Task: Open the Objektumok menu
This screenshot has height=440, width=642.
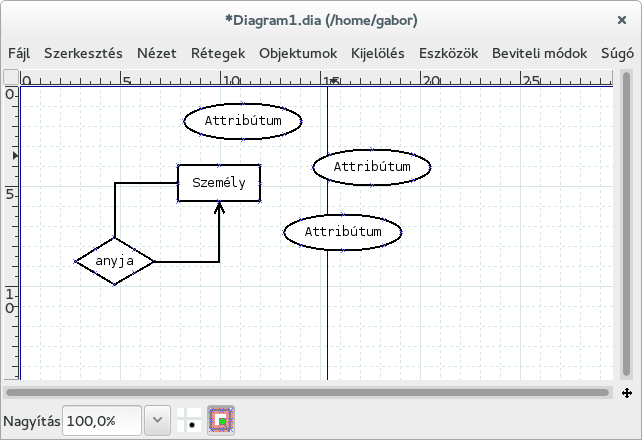Action: tap(298, 53)
